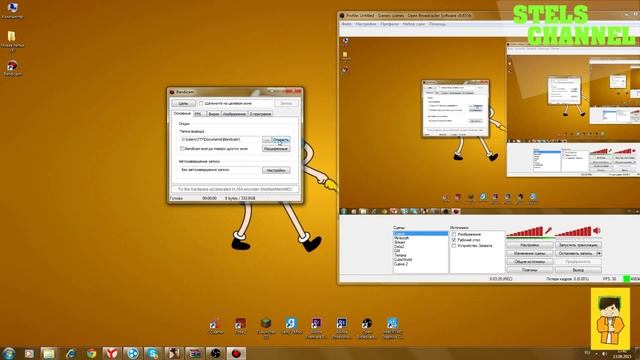Click the Открыть button in Bandicam
The image size is (640, 360).
[281, 140]
